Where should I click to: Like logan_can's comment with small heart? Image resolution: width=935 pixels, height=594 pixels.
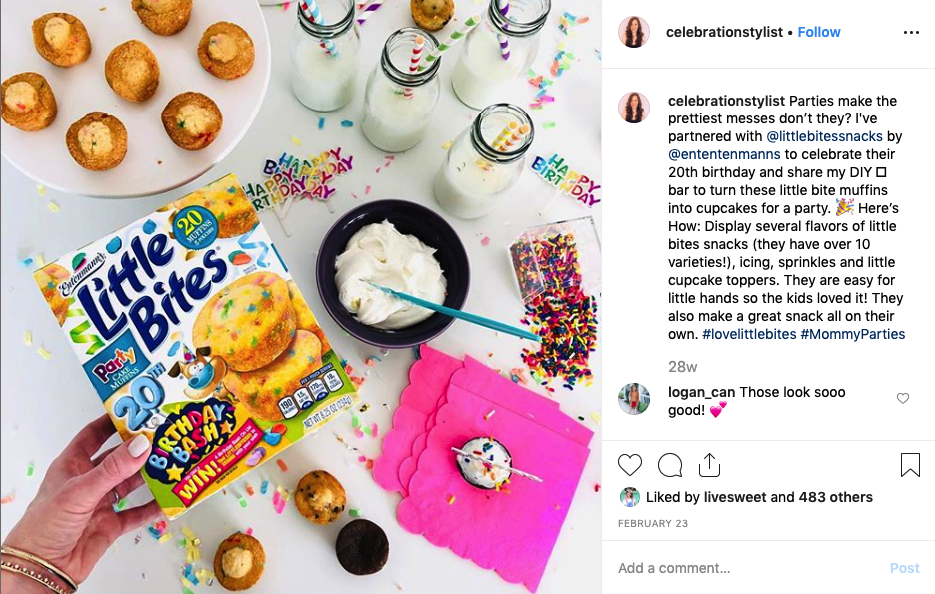[x=903, y=398]
